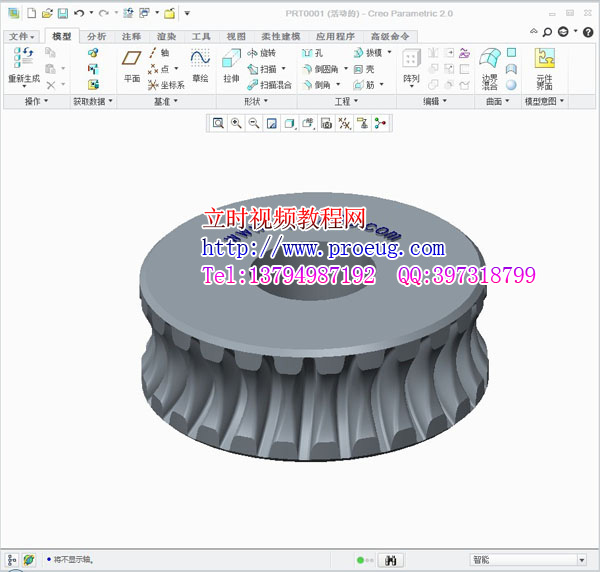Expand the 操作 group dropdown

(36, 101)
